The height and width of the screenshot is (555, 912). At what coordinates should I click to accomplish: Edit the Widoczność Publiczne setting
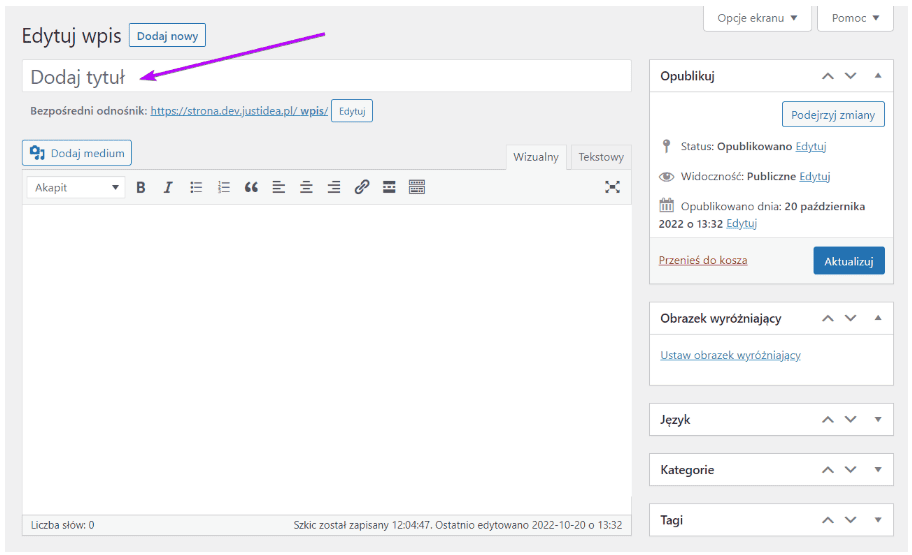tap(814, 176)
